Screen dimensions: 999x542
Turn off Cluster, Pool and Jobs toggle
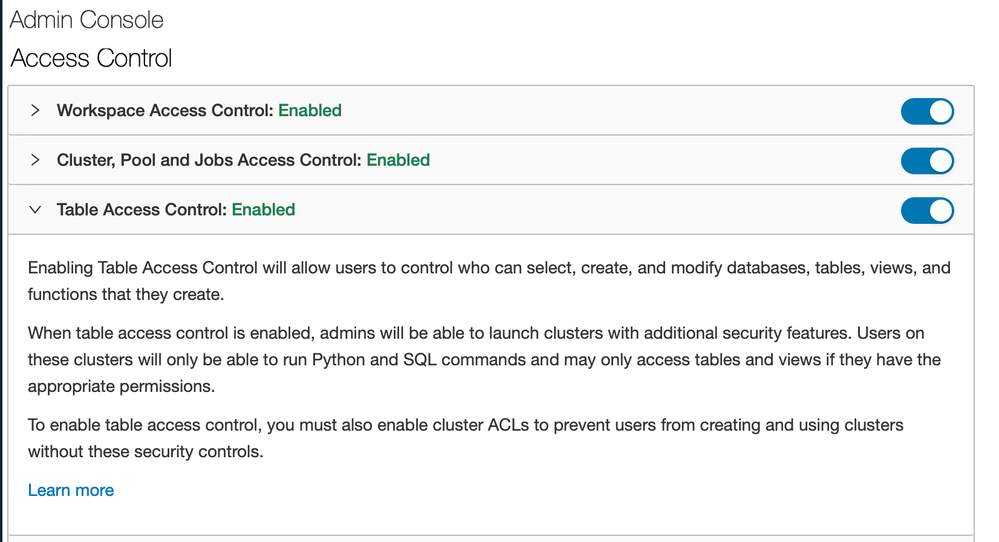pos(927,160)
